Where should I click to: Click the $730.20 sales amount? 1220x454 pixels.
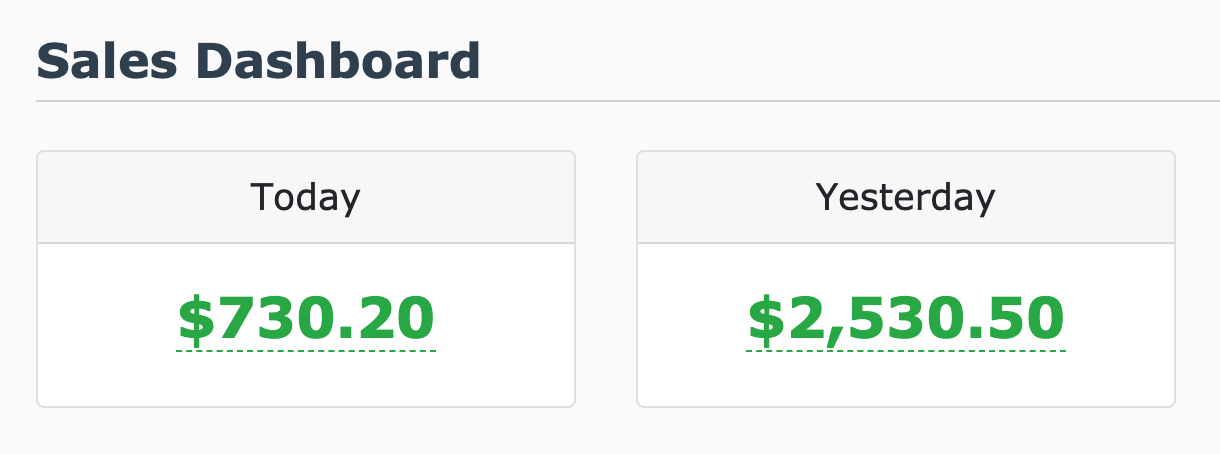point(306,319)
